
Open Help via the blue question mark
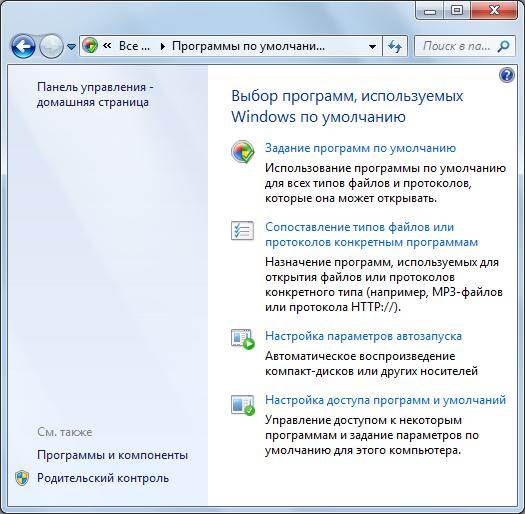507,75
